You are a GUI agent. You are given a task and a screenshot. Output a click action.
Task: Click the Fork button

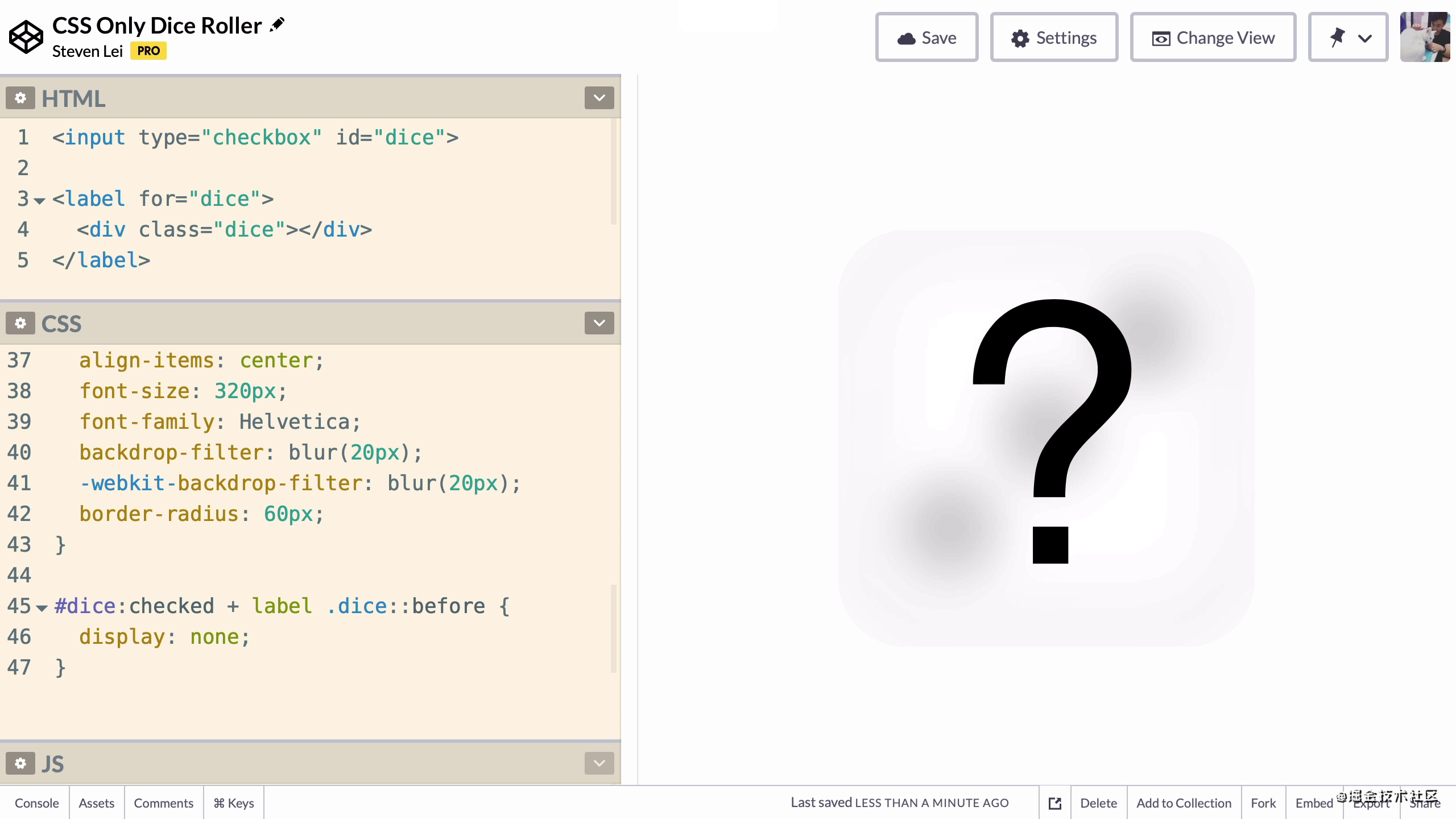1263,803
